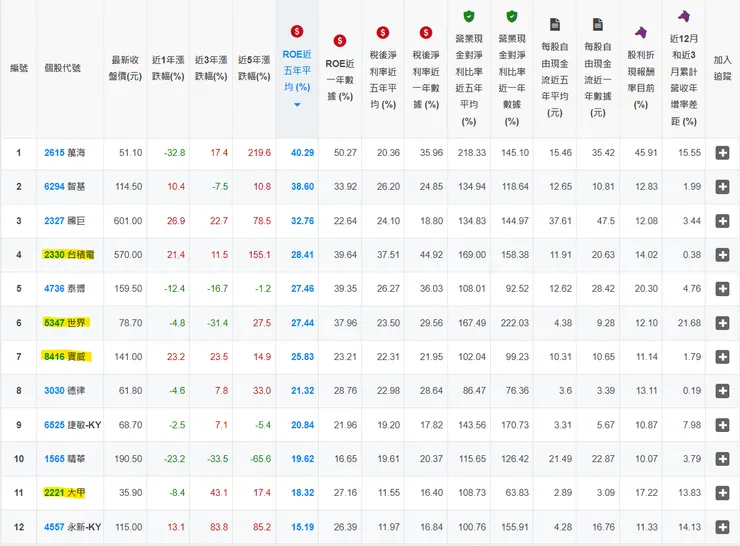Click net margin value 44.92

pyautogui.click(x=431, y=255)
